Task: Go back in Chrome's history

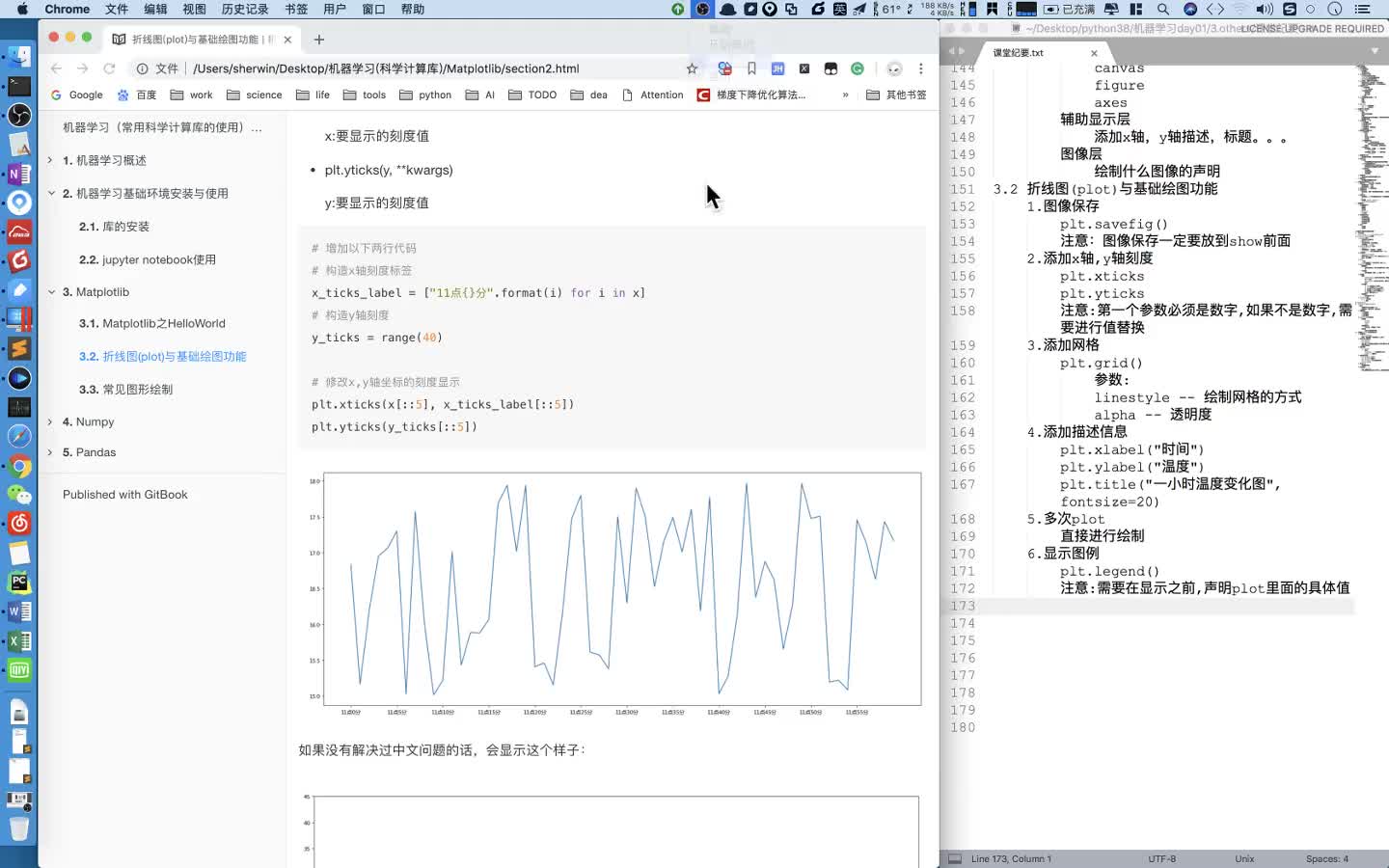Action: [x=56, y=68]
